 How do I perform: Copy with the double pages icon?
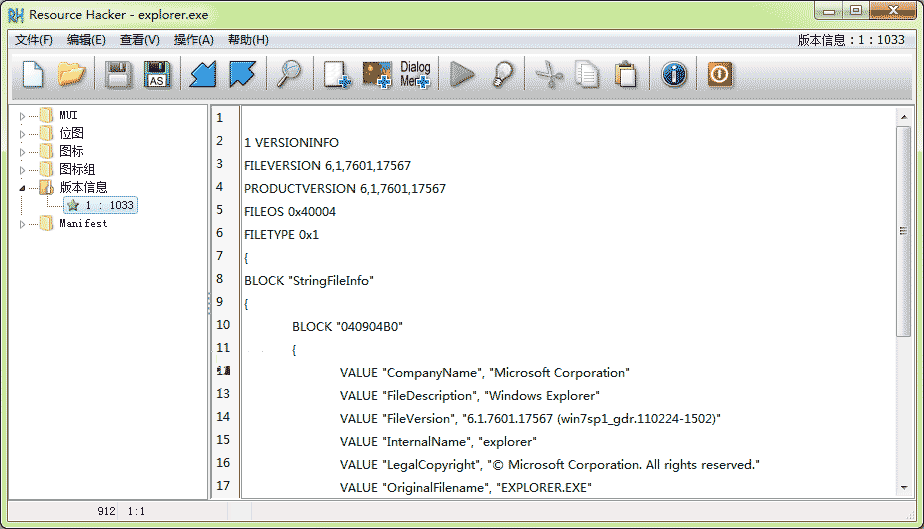point(587,75)
